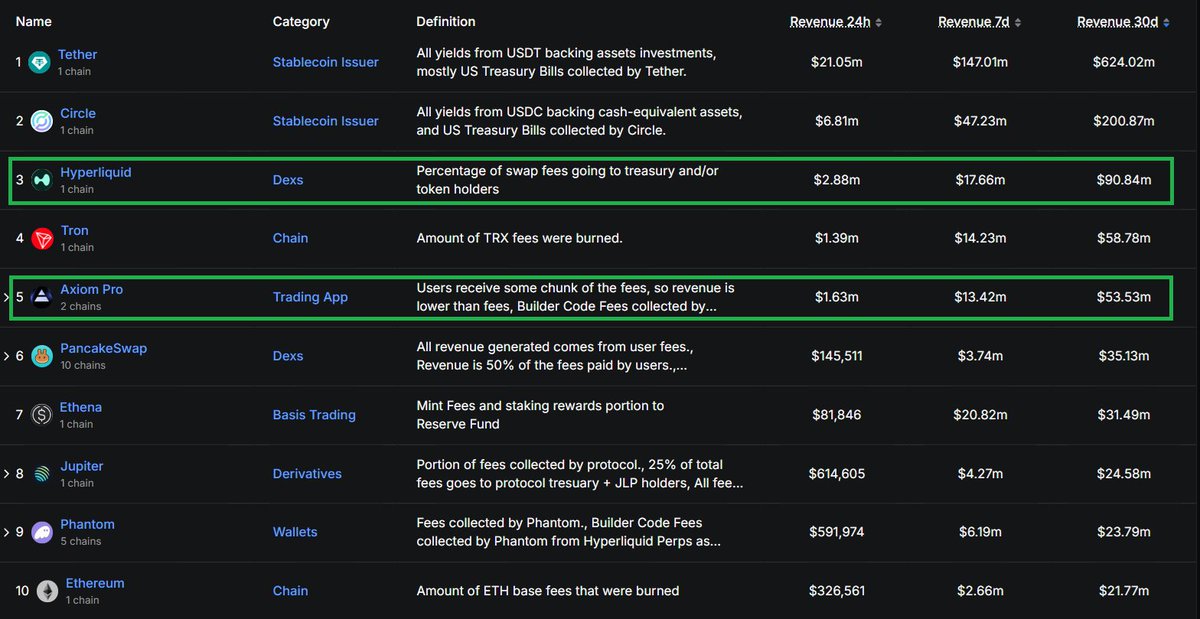Open the Phantom protocol link
1200x619 pixels.
click(x=88, y=524)
